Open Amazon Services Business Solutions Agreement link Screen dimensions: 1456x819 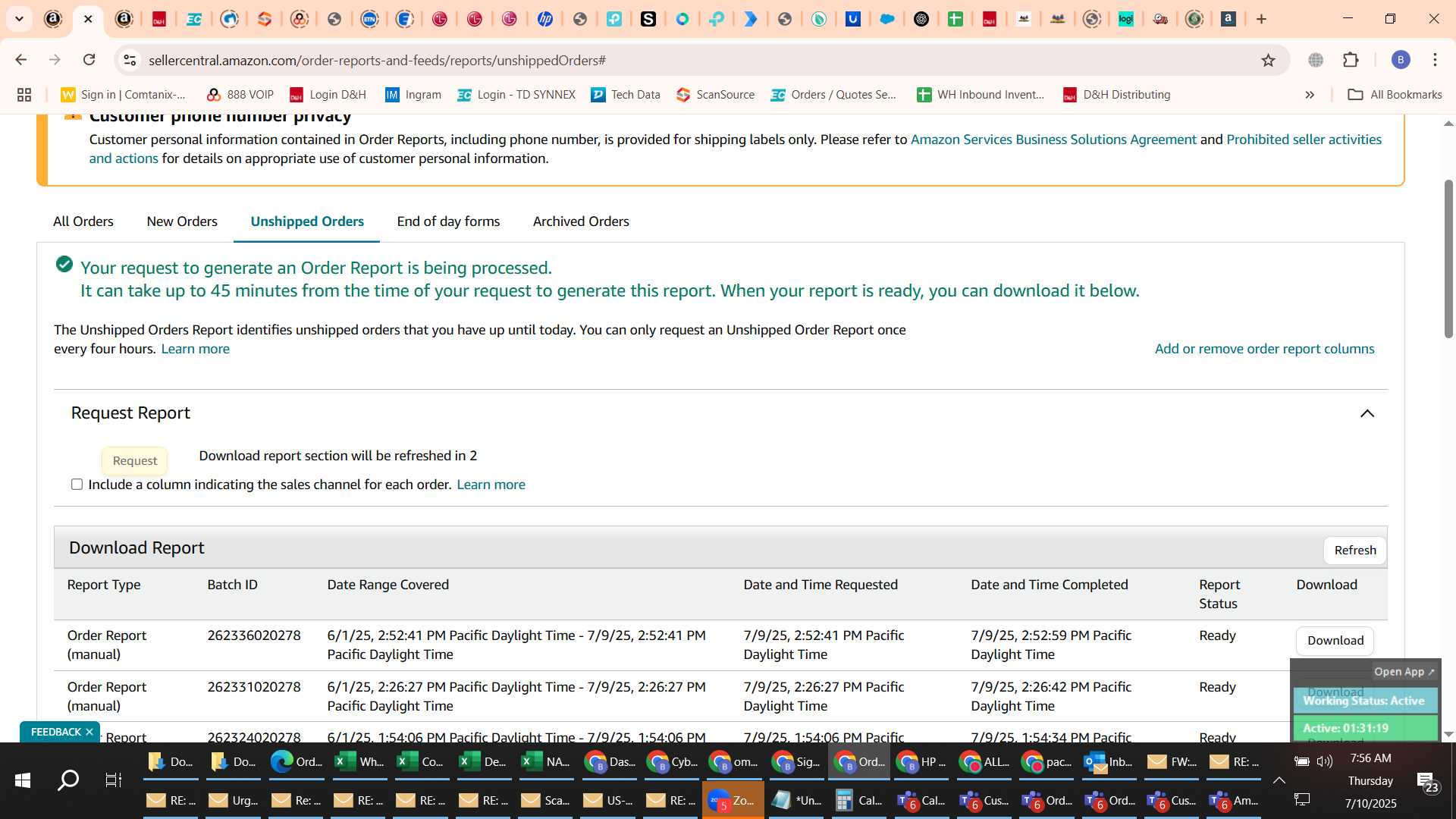pos(1053,140)
